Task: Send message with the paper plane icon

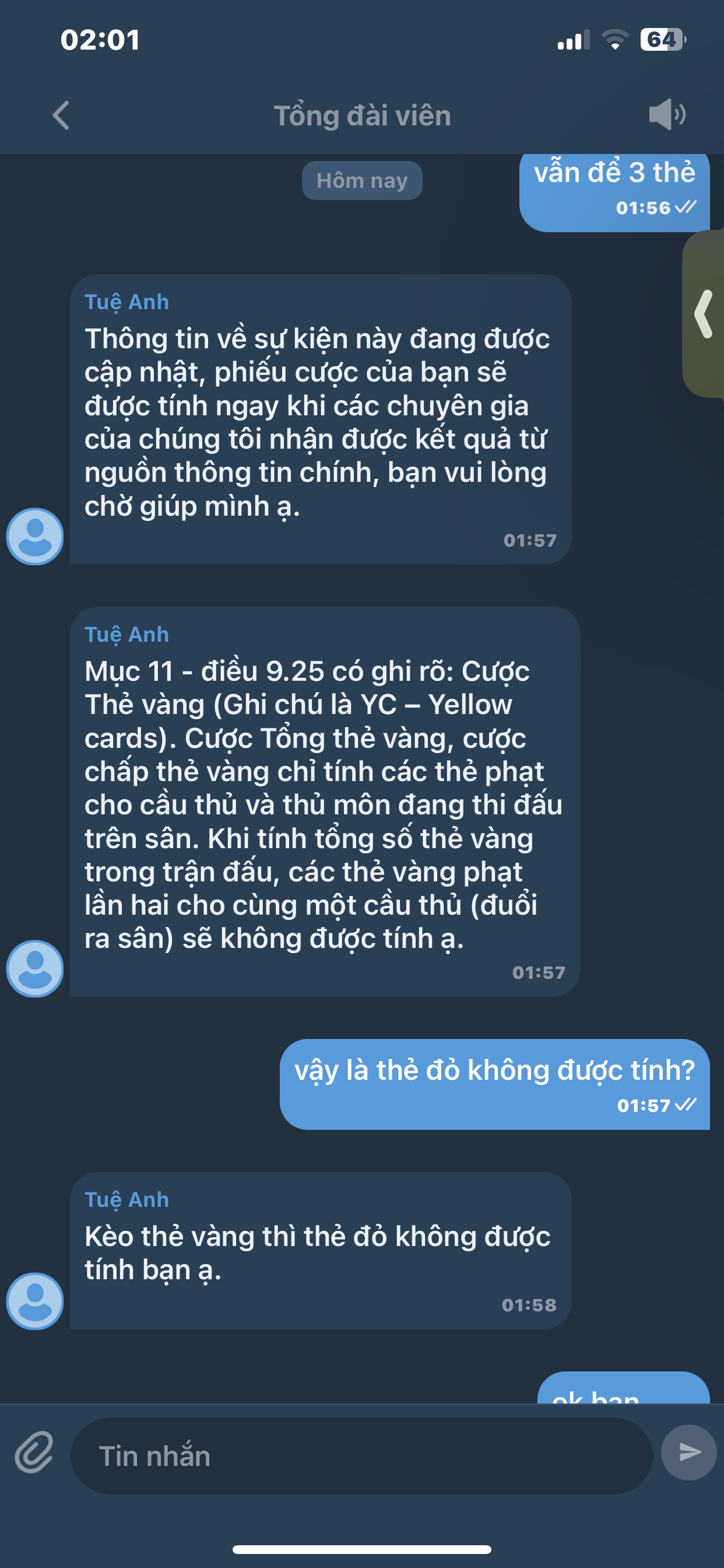Action: coord(688,1452)
